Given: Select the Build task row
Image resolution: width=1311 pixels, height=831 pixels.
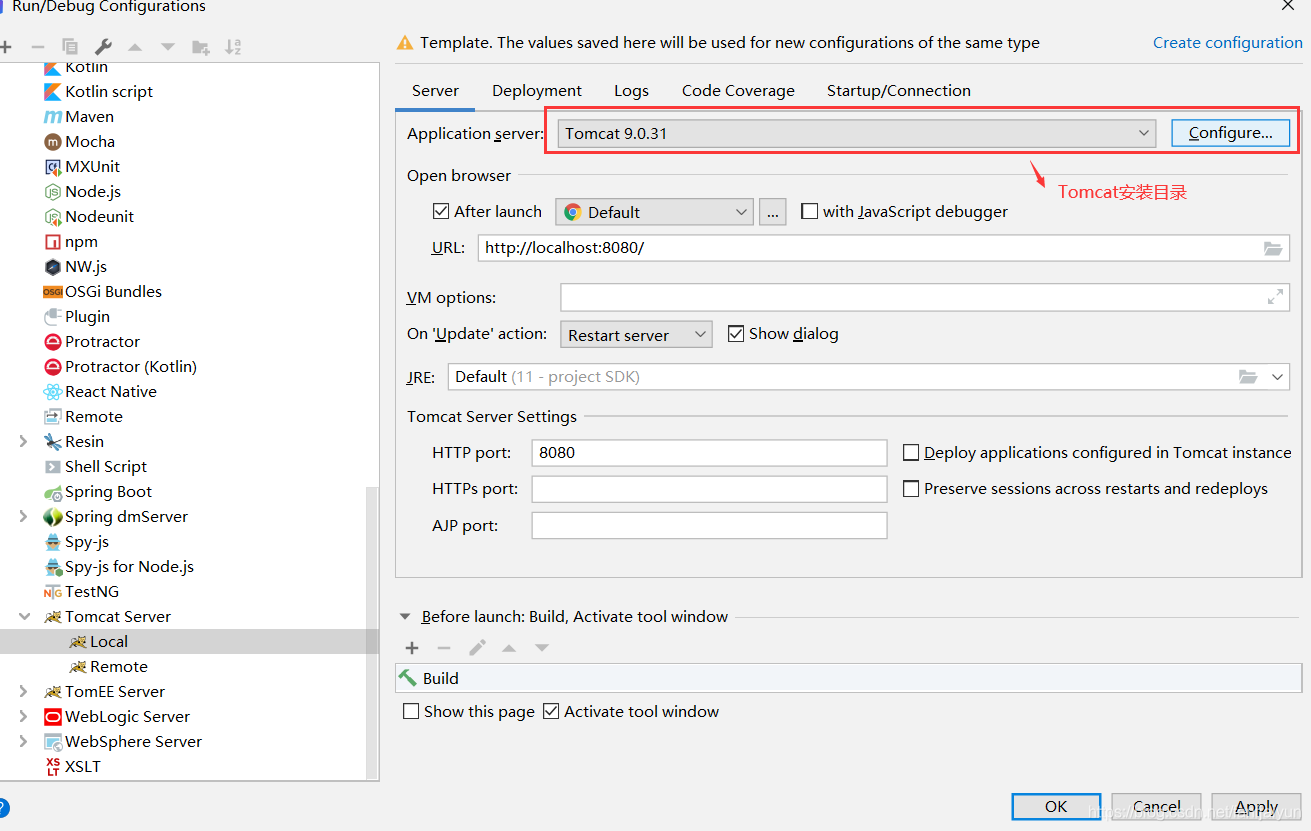Looking at the screenshot, I should click(x=849, y=678).
